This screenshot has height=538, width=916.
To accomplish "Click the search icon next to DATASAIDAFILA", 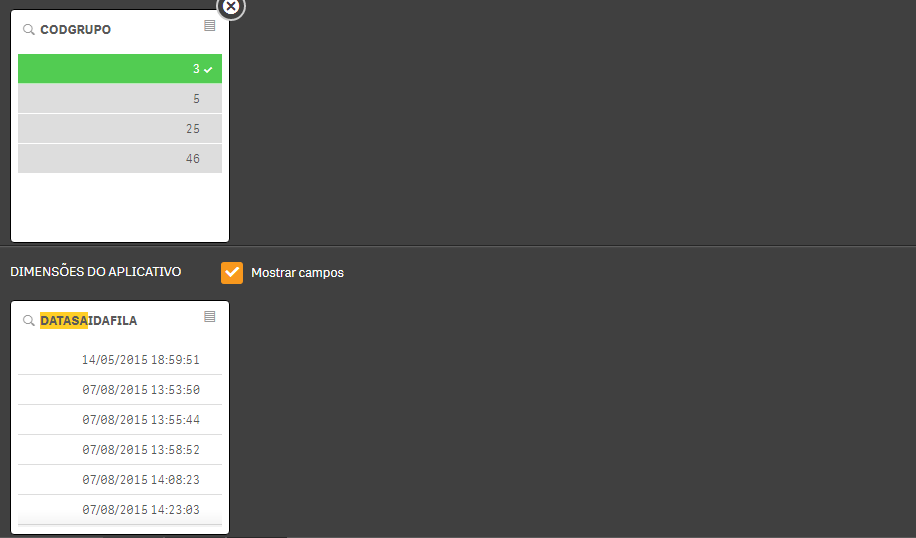I will click(x=29, y=321).
